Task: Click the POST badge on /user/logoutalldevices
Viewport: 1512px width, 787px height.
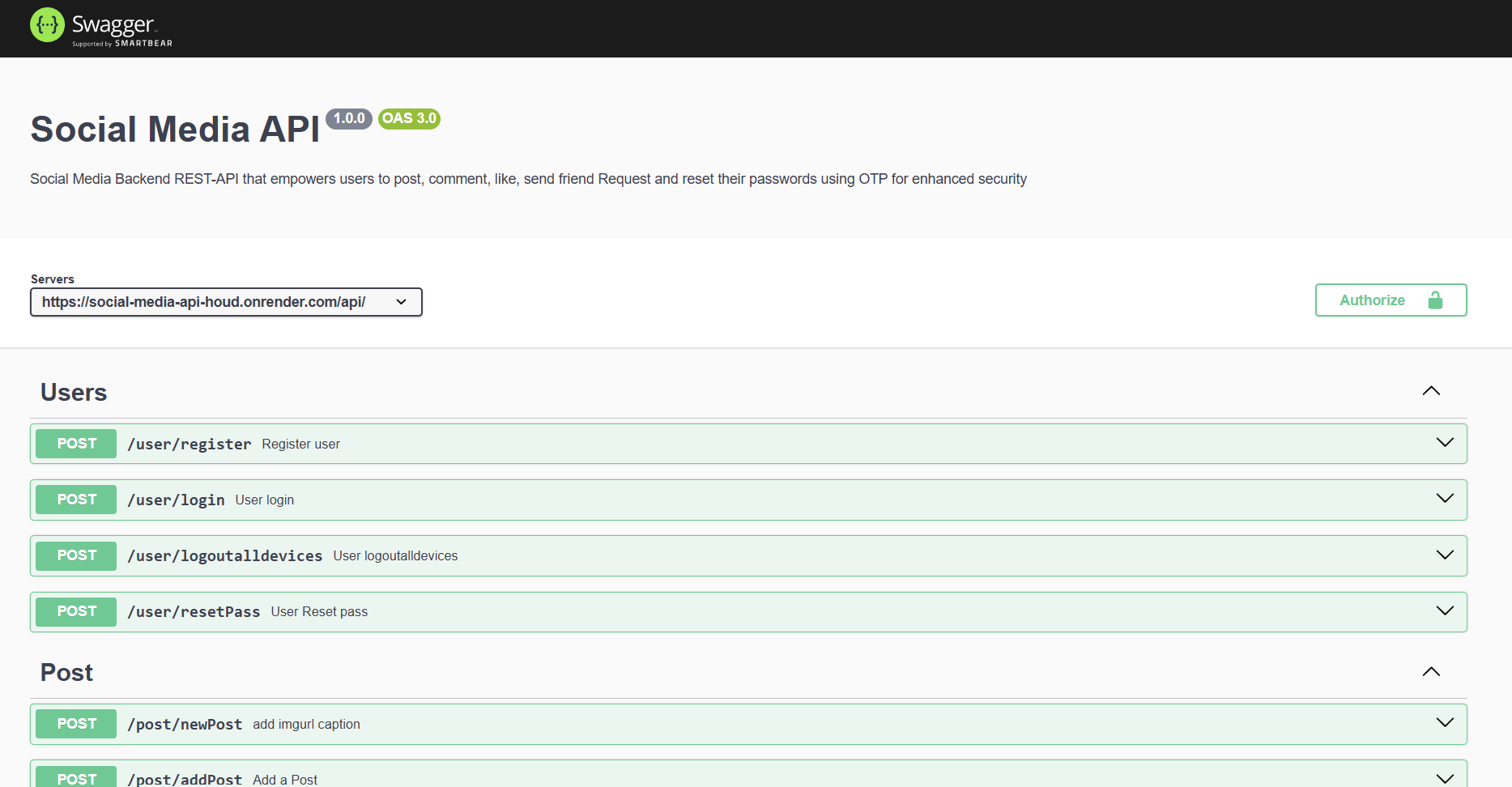Action: coord(75,555)
